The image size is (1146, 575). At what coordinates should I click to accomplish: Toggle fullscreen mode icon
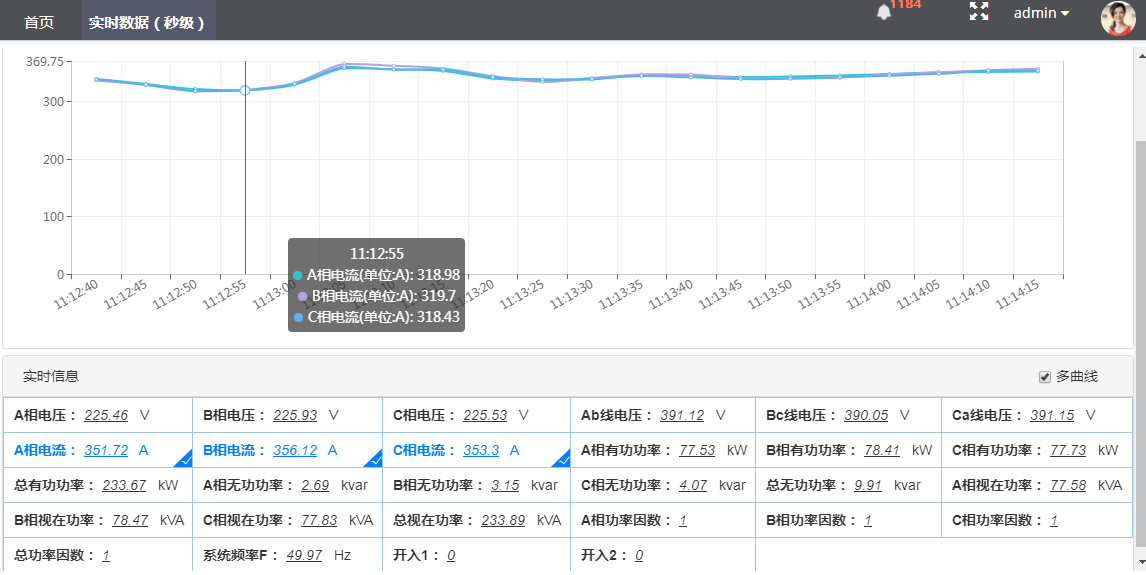(979, 12)
